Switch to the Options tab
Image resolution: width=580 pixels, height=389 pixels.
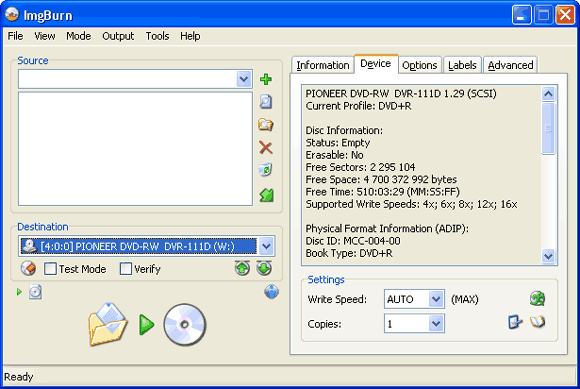pos(419,65)
